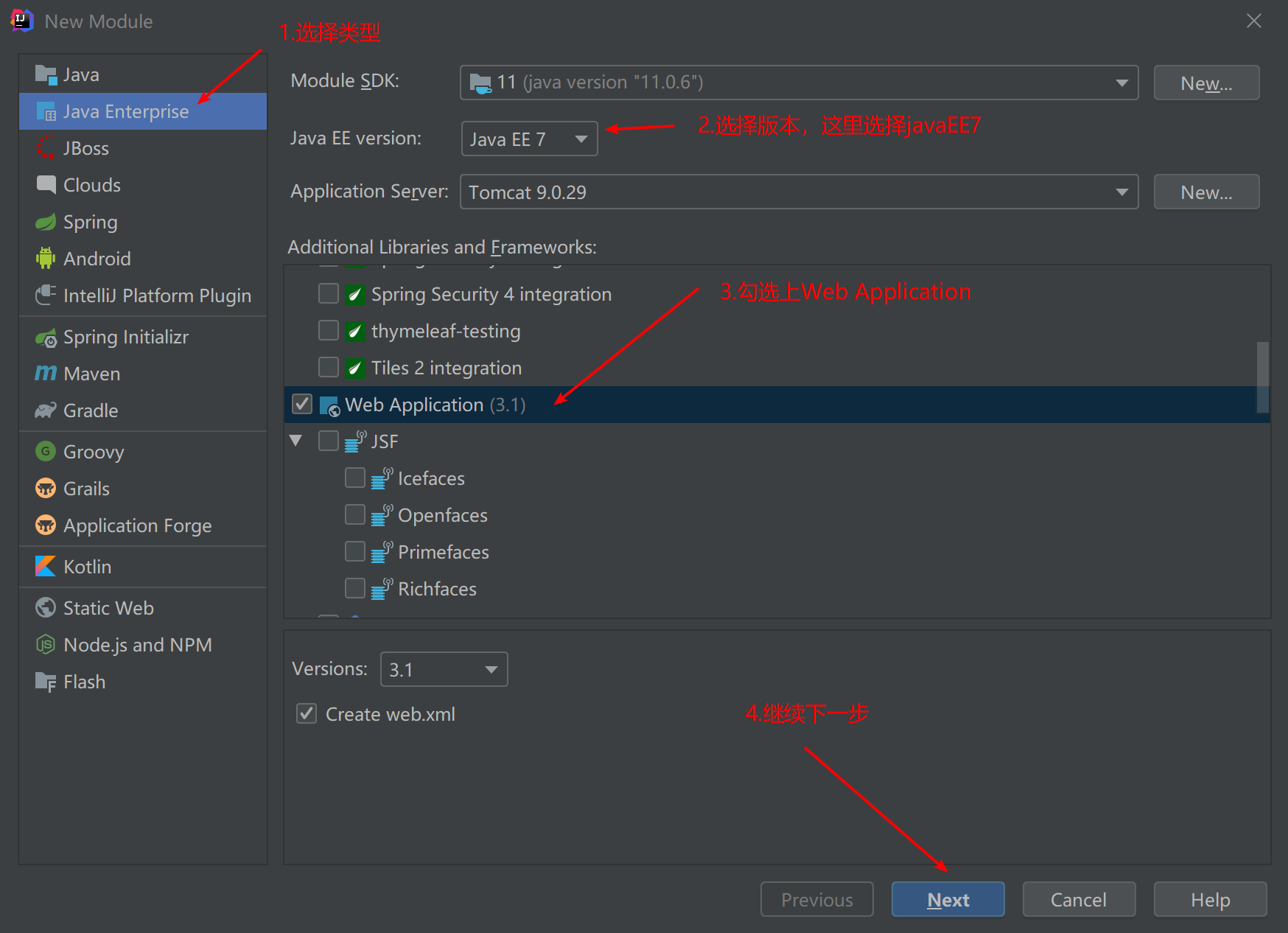Click the thymeleaf-testing icon
The width and height of the screenshot is (1288, 933).
(355, 331)
